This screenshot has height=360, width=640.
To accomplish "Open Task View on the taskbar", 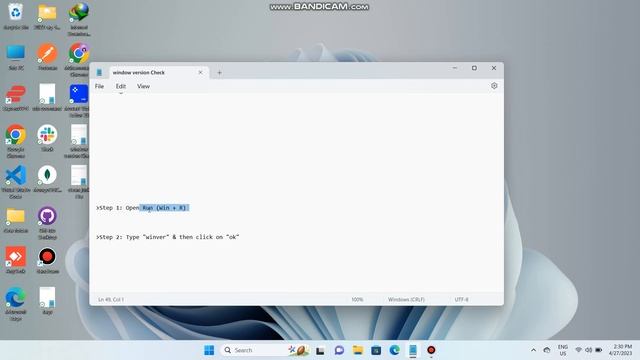I will [320, 350].
